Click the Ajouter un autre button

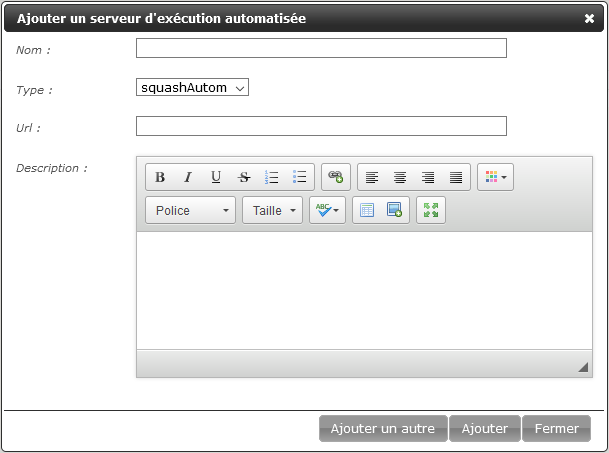point(382,428)
